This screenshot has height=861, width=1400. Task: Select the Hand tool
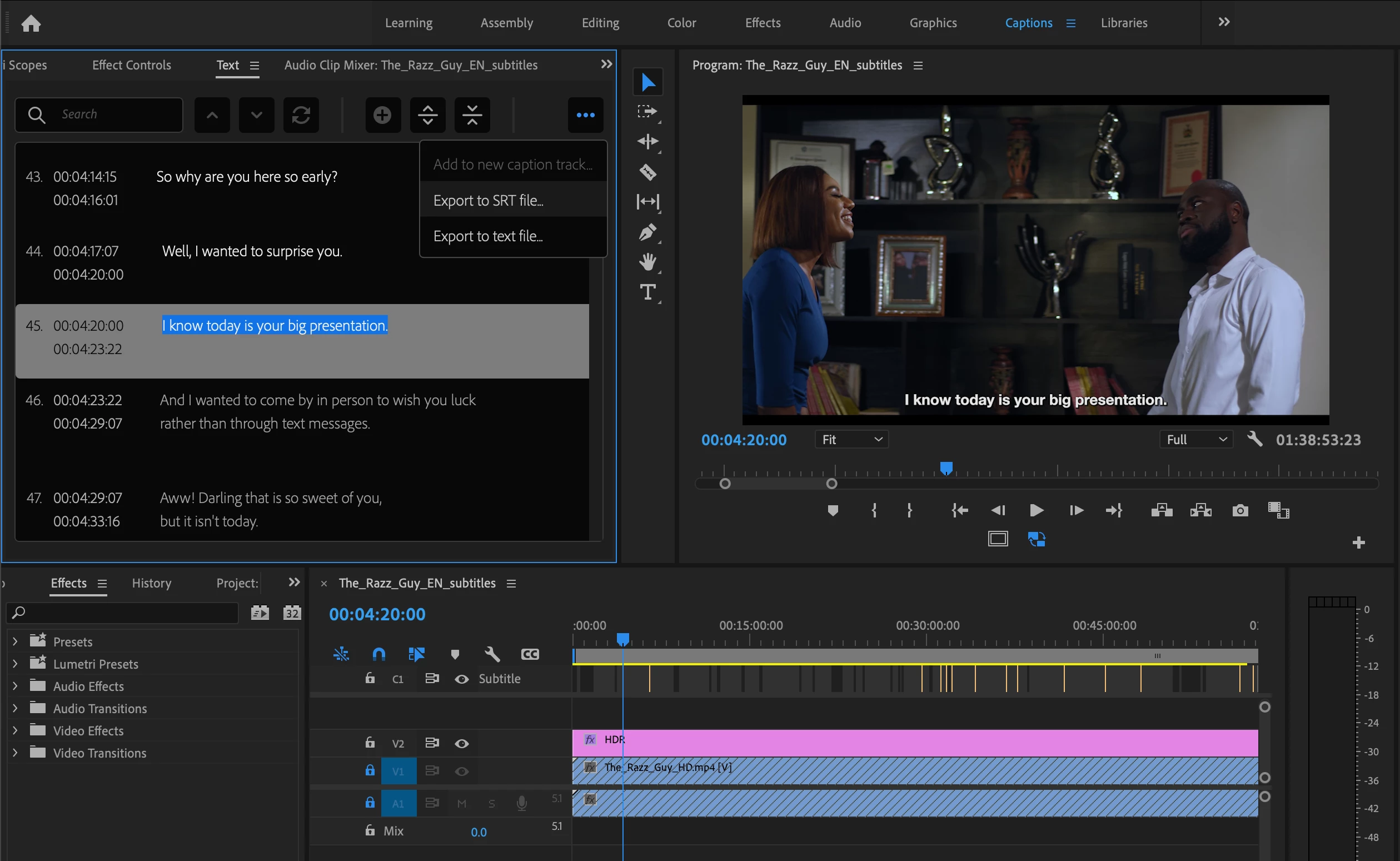click(647, 262)
